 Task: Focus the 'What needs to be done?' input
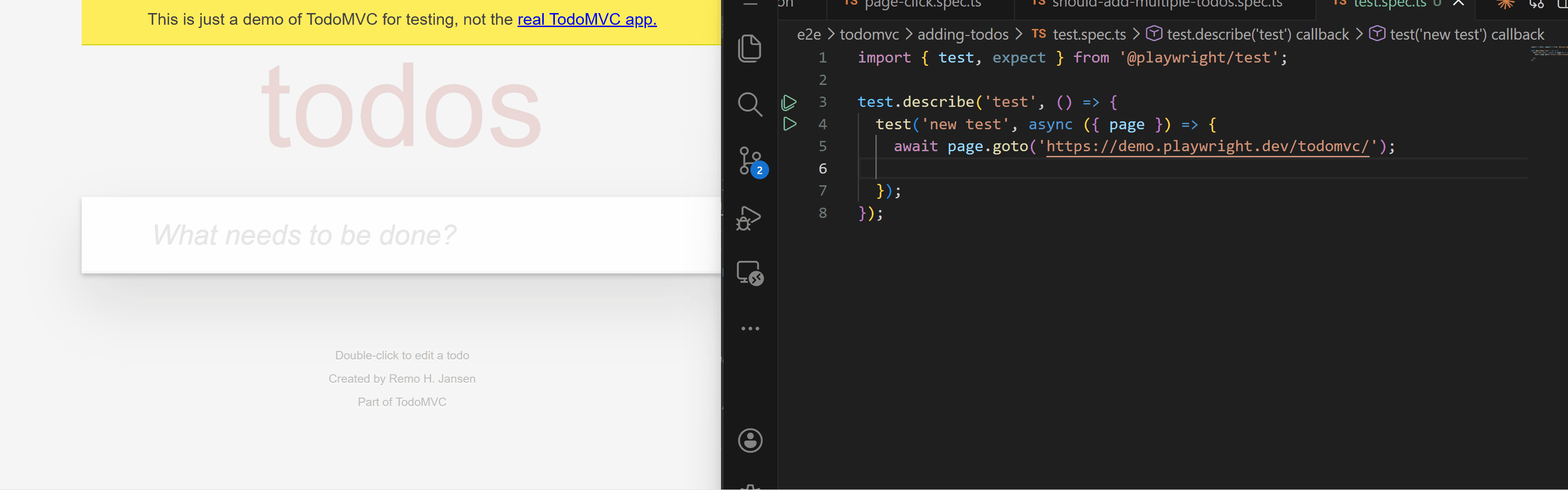(402, 235)
